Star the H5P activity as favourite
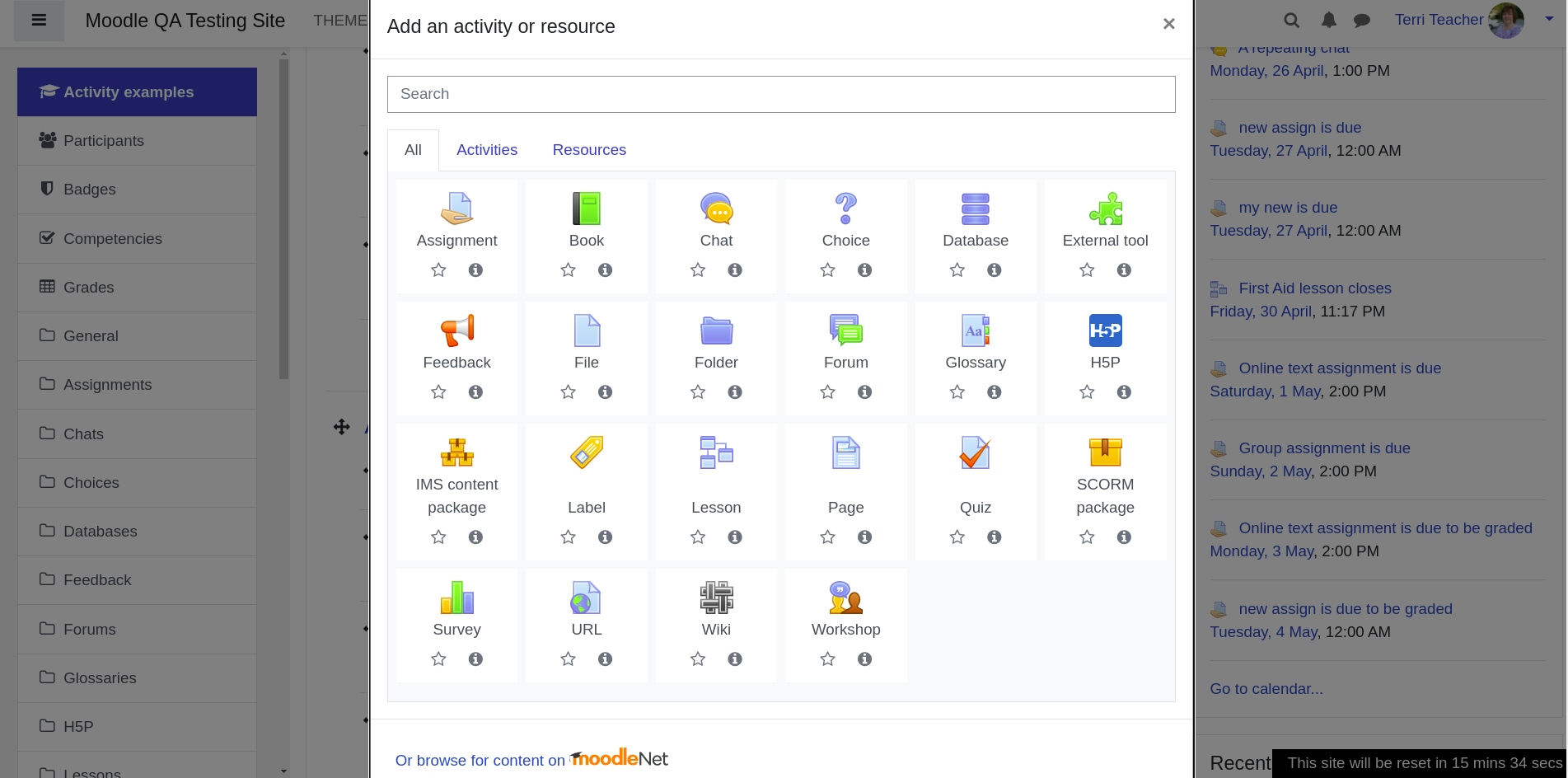1568x778 pixels. pos(1087,391)
